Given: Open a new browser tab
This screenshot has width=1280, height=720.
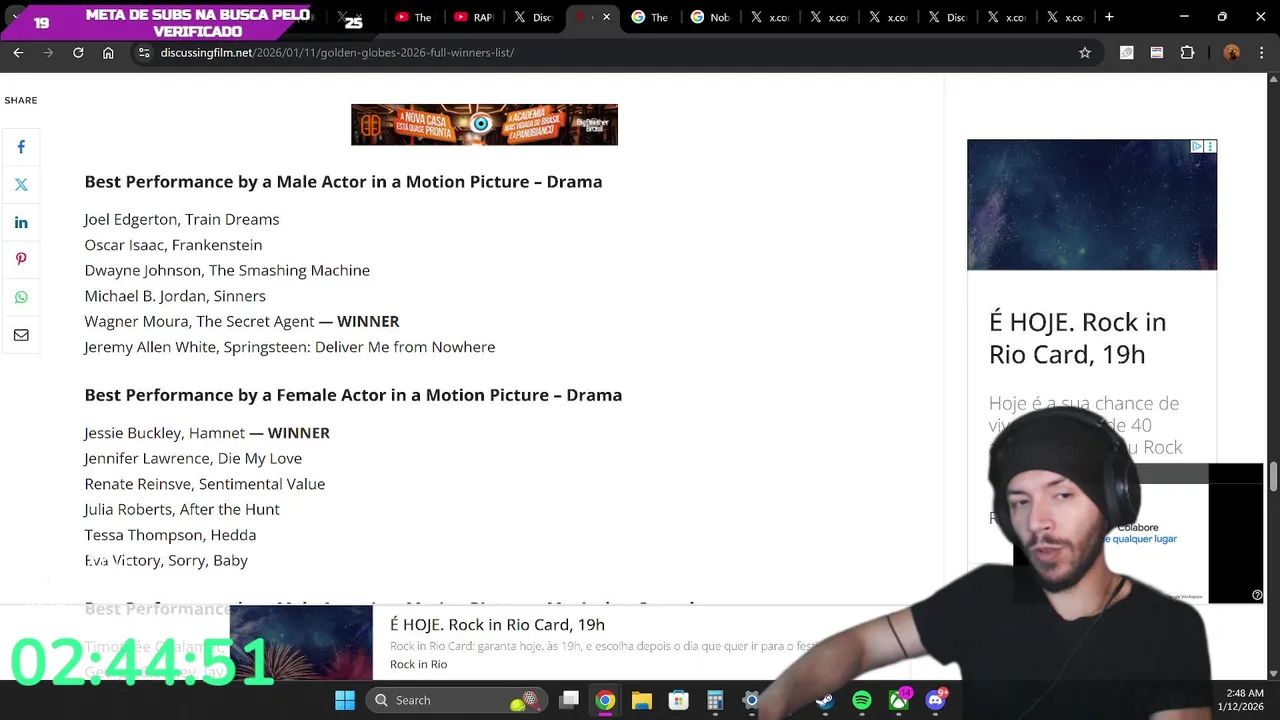Looking at the screenshot, I should tap(1108, 17).
